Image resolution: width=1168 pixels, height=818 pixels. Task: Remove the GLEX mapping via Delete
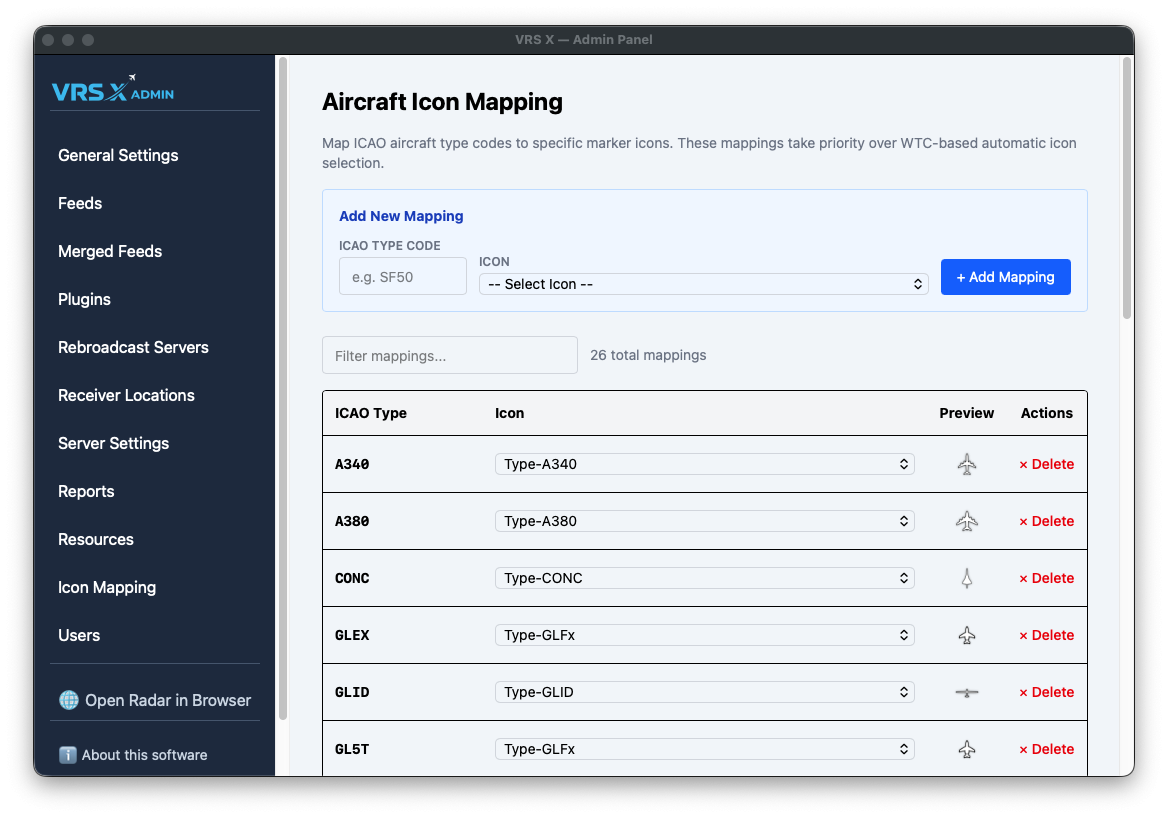1046,635
